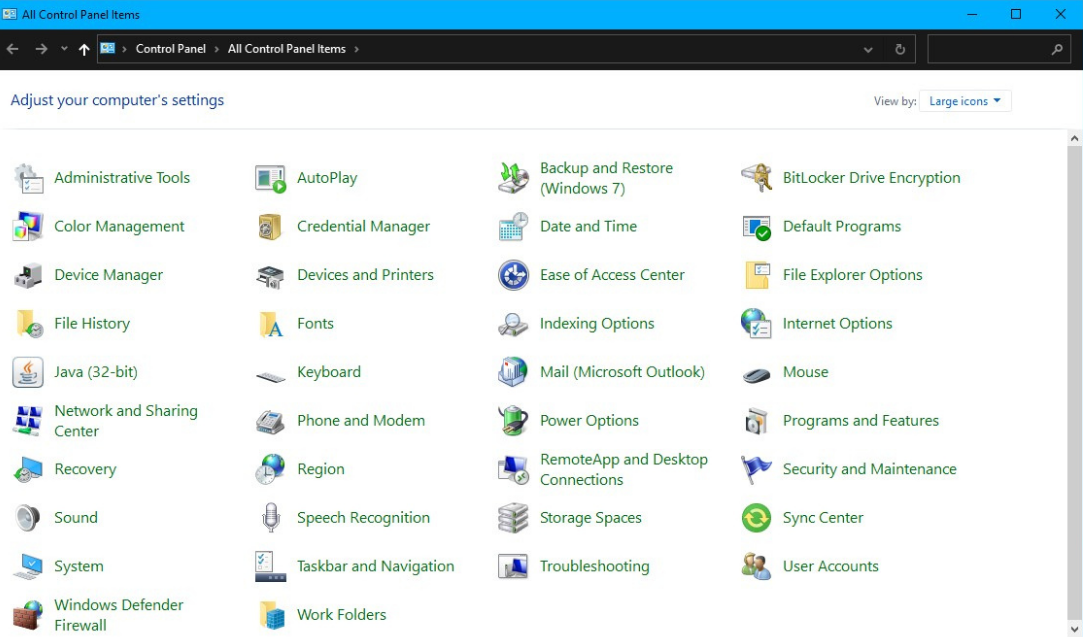Click the Device Manager icon
This screenshot has height=637, width=1083.
coord(28,275)
